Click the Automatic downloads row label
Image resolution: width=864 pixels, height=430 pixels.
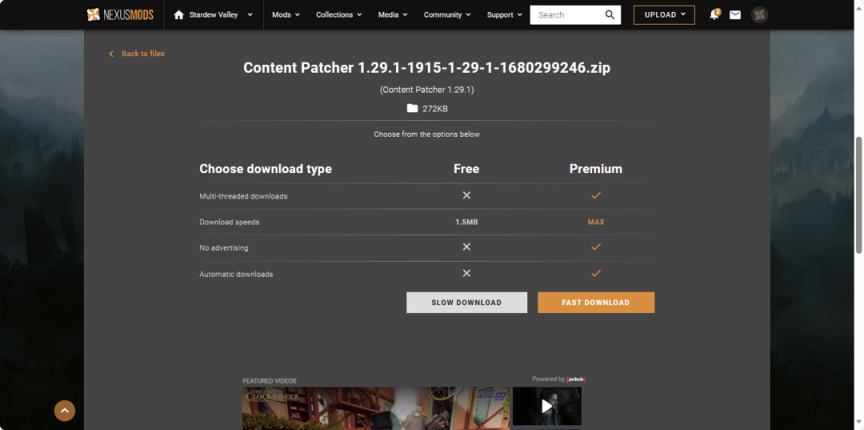pyautogui.click(x=236, y=274)
